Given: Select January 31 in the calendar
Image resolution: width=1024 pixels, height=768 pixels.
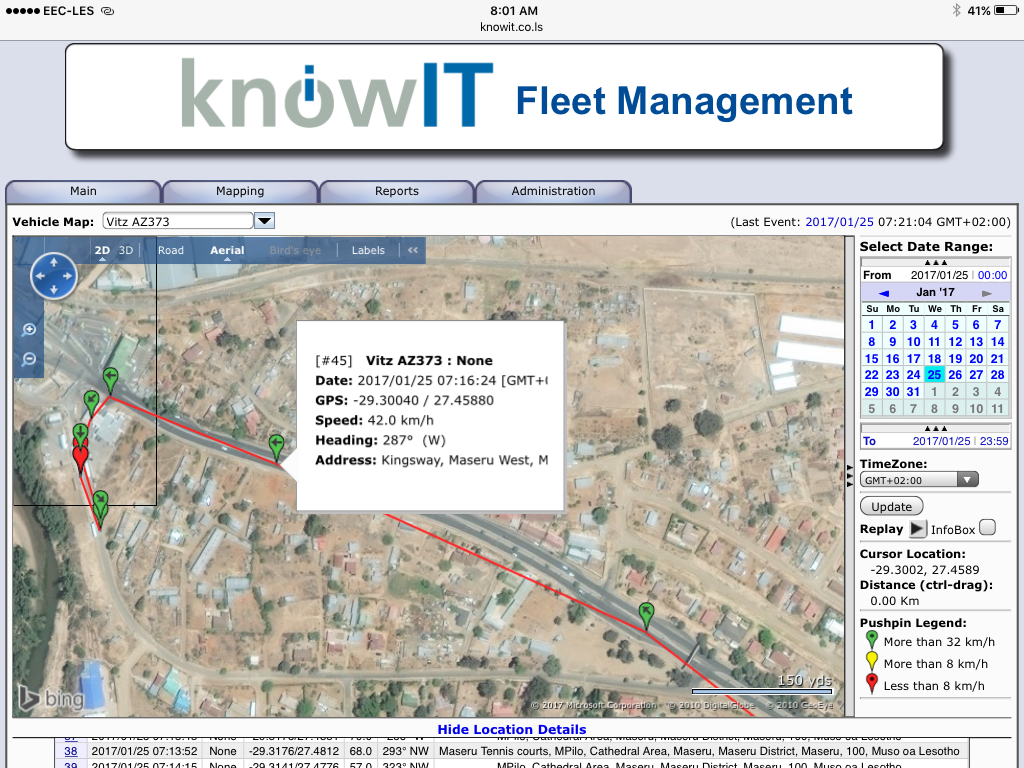Looking at the screenshot, I should coord(913,392).
